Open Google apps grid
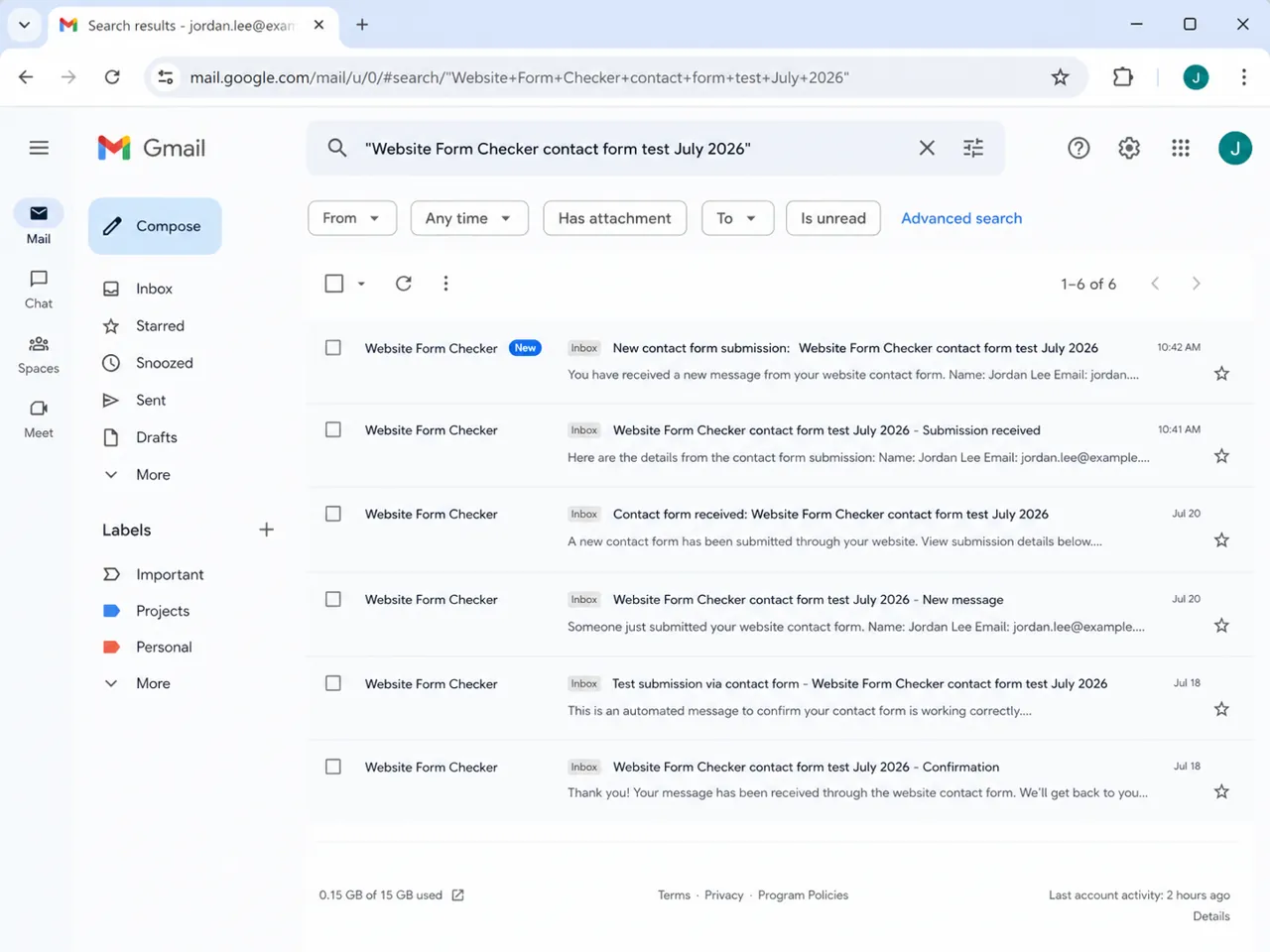1270x952 pixels. click(1180, 148)
